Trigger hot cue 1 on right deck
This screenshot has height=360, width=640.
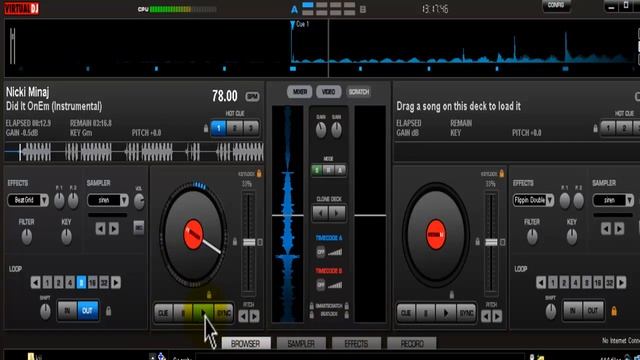(x=608, y=128)
